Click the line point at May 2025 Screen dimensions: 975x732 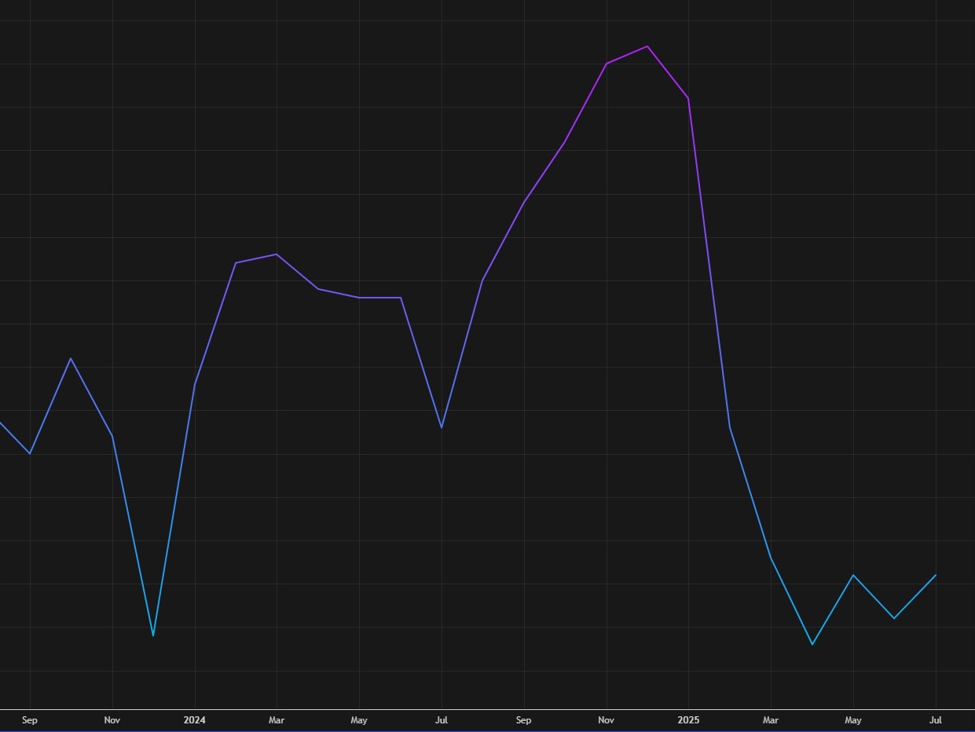853,575
